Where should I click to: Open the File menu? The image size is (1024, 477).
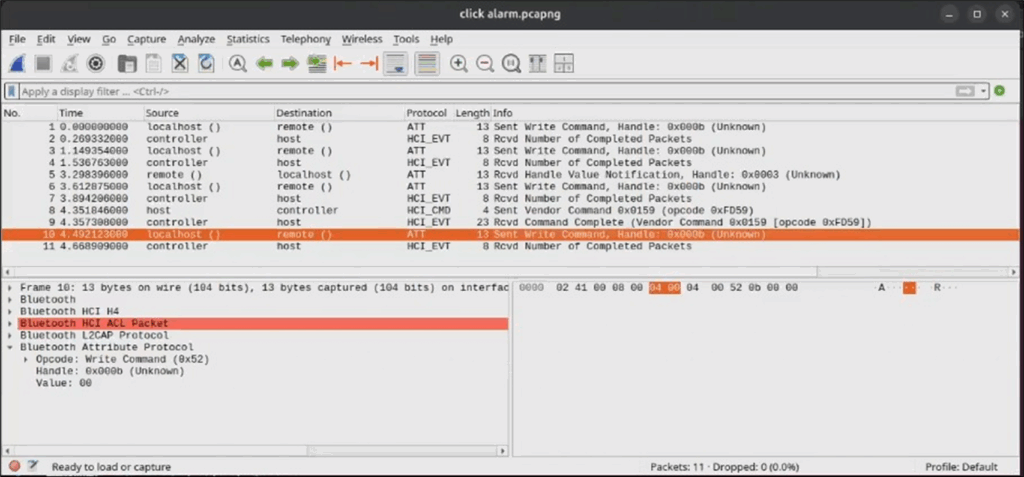point(17,39)
